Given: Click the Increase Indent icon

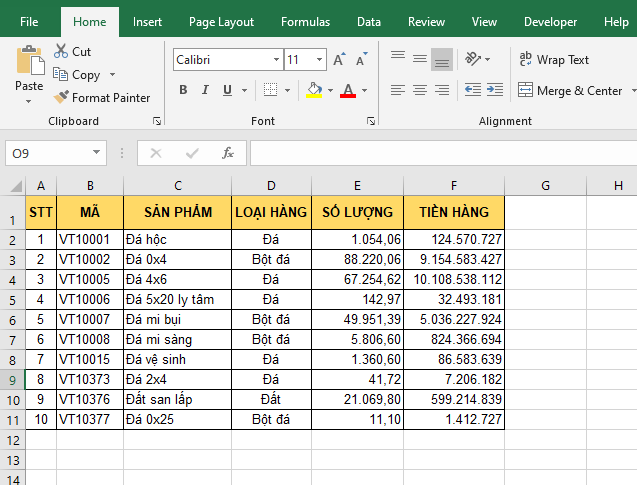Looking at the screenshot, I should pyautogui.click(x=495, y=90).
